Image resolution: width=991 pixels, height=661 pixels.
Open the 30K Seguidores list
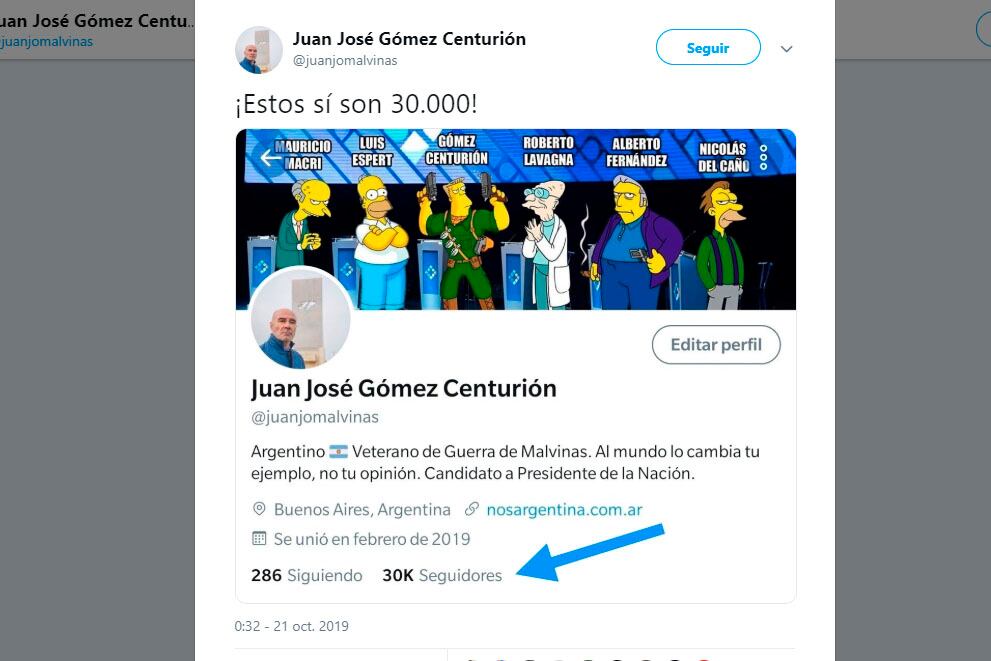(442, 575)
